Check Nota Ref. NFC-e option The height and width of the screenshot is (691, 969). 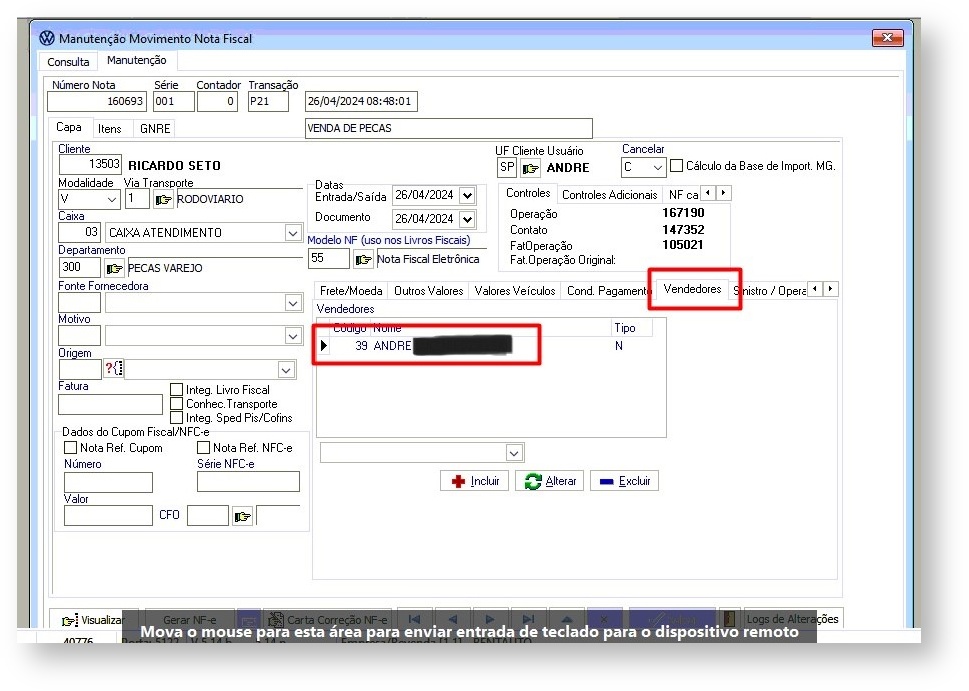[203, 447]
